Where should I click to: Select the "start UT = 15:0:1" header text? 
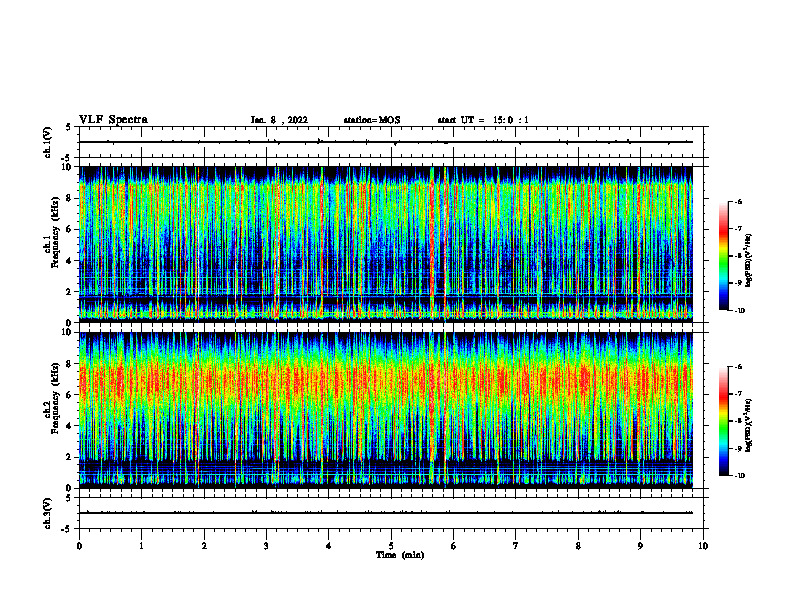point(483,120)
